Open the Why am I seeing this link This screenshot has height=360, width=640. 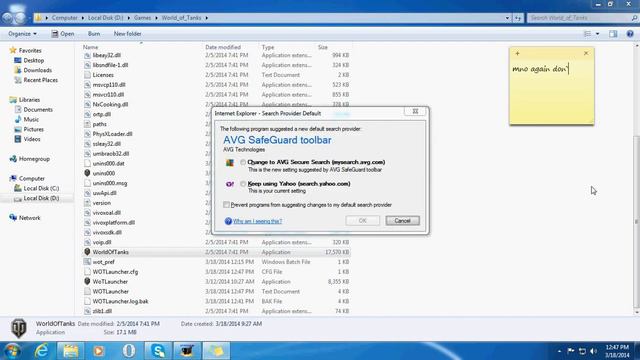click(257, 221)
